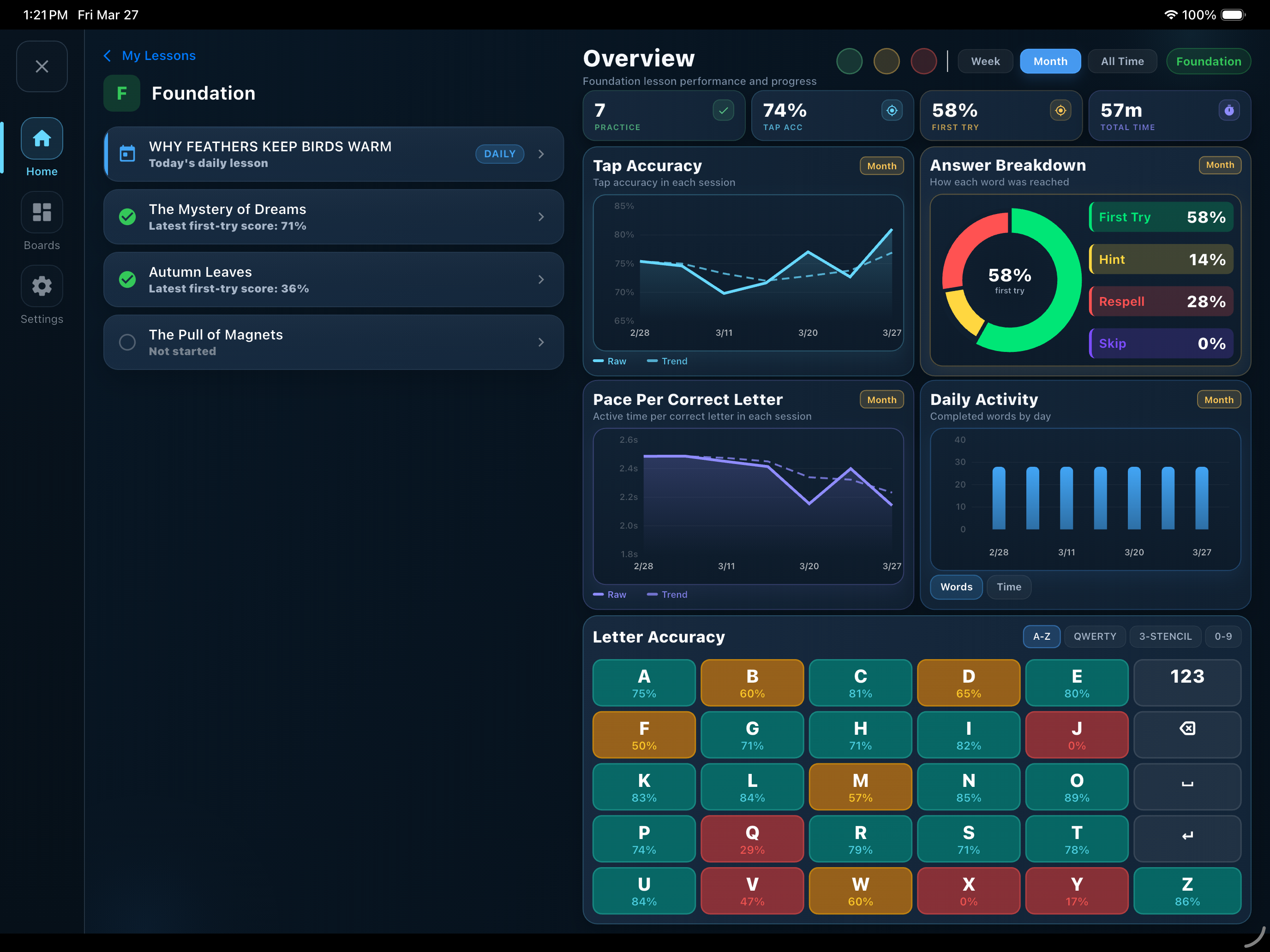The height and width of the screenshot is (952, 1270).
Task: Open Pace Per Correct Letter Month selector
Action: tap(881, 399)
